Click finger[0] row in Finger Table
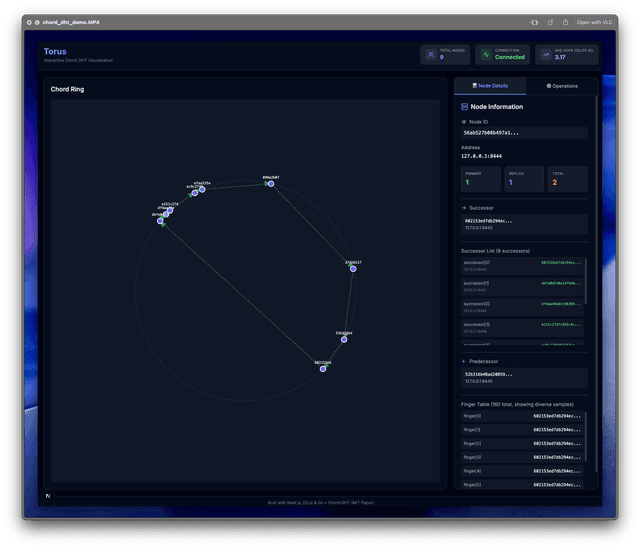The image size is (640, 549). [522, 415]
